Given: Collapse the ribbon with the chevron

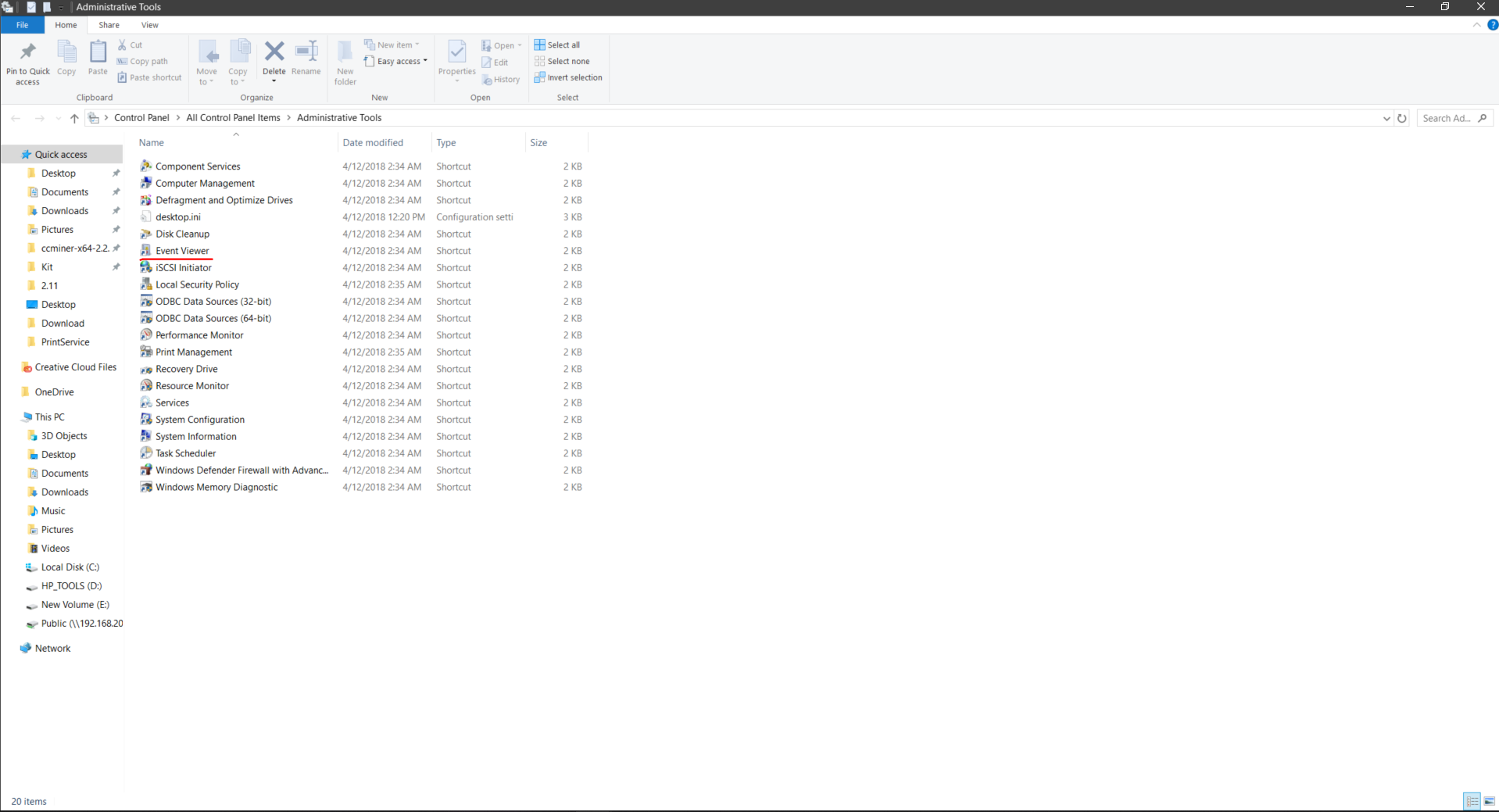Looking at the screenshot, I should pyautogui.click(x=1476, y=25).
